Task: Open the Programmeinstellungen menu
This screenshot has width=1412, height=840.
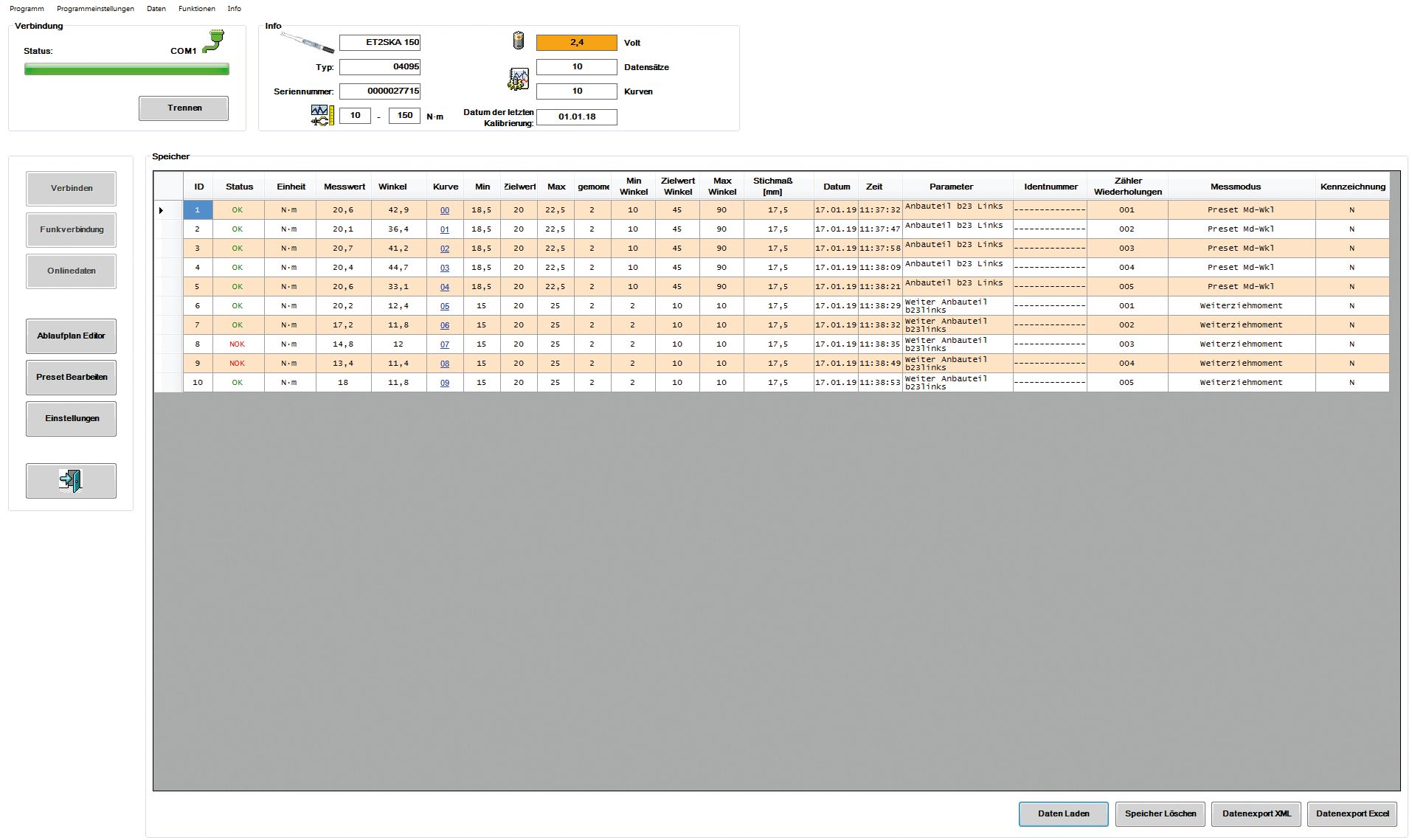Action: click(95, 9)
